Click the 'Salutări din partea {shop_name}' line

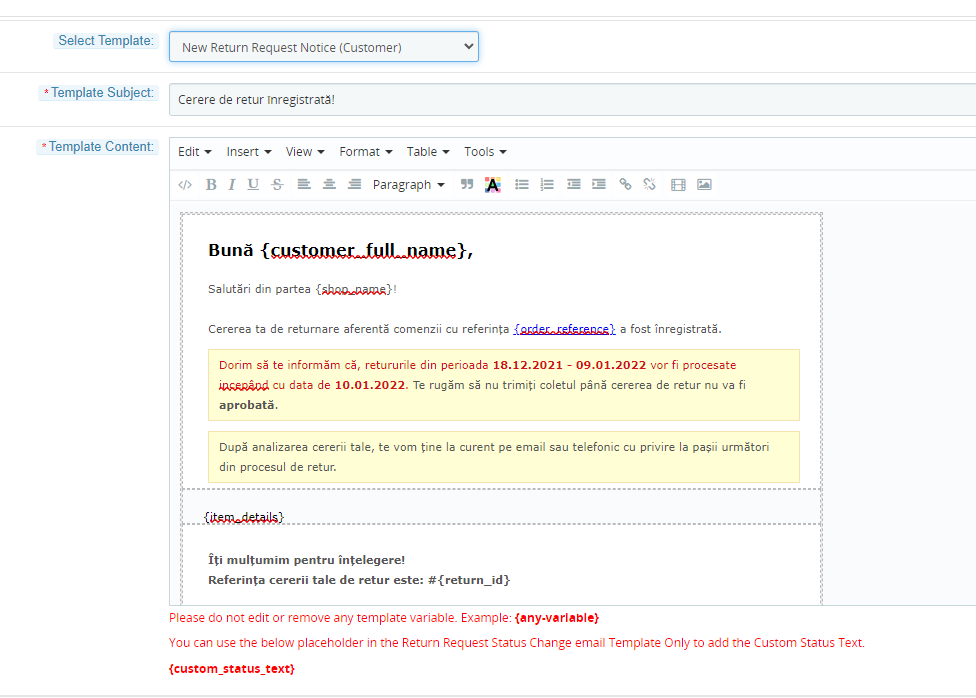click(303, 289)
